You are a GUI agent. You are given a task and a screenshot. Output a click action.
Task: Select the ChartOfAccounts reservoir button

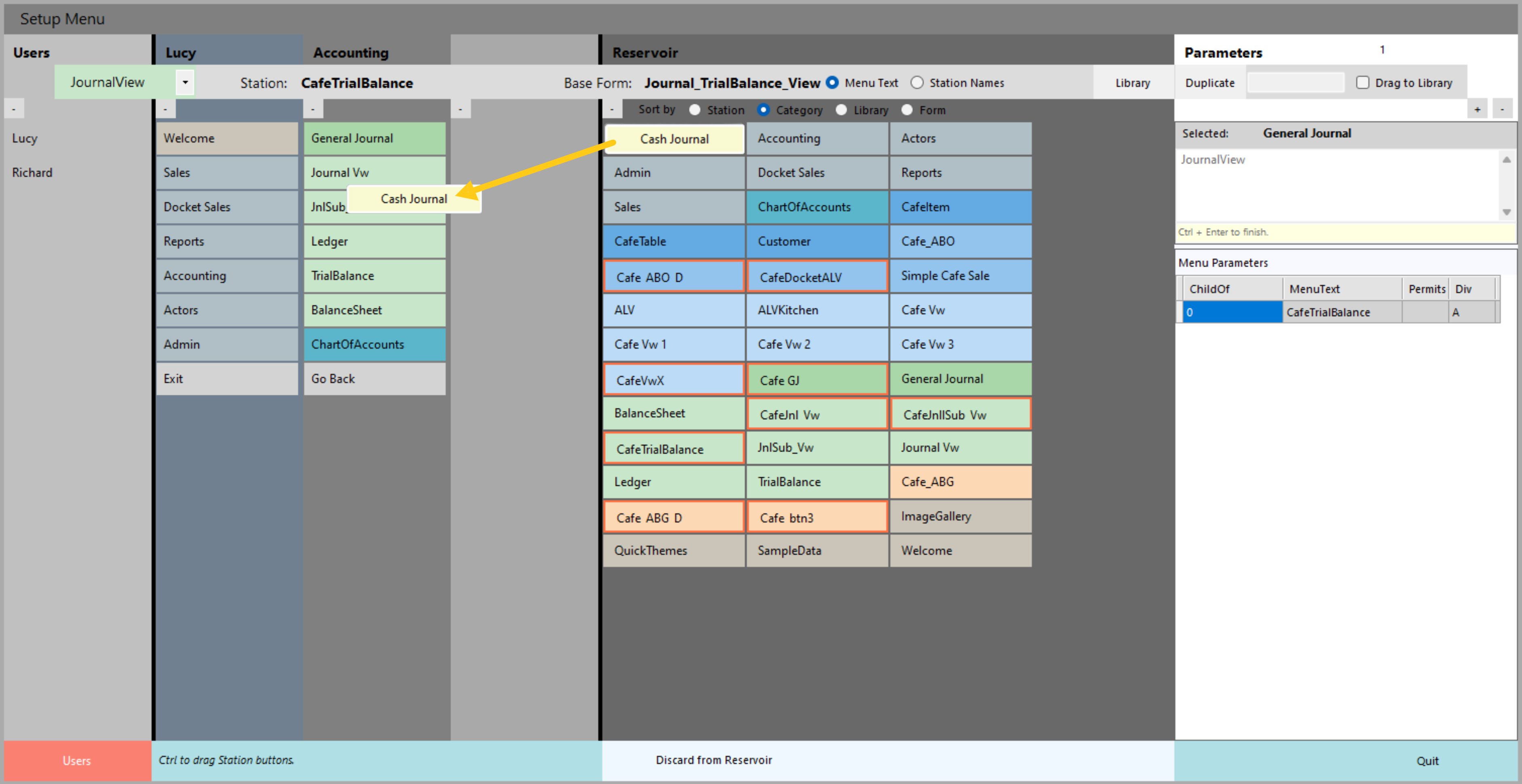817,207
